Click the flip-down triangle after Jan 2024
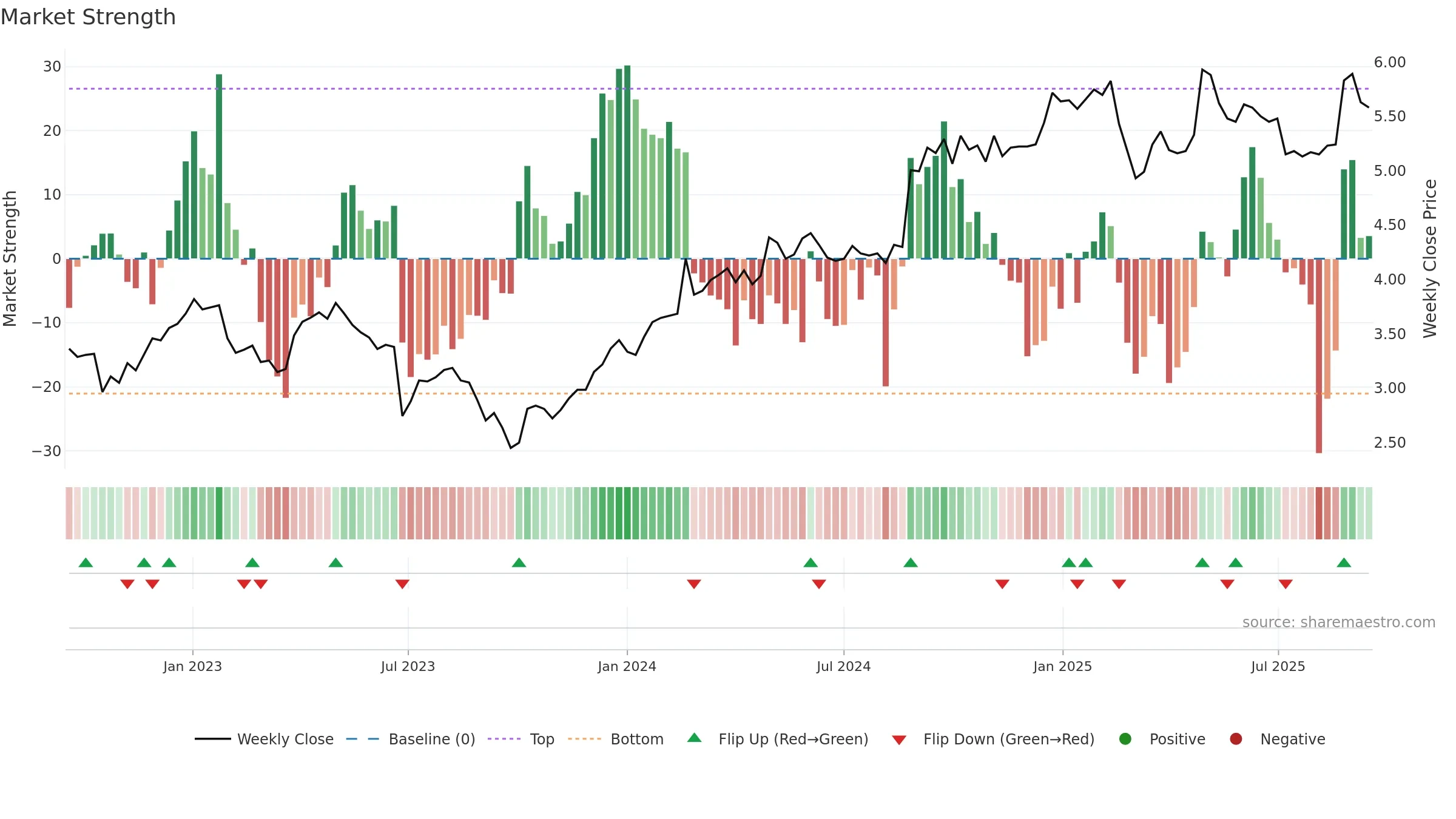The width and height of the screenshot is (1456, 819). click(x=694, y=584)
